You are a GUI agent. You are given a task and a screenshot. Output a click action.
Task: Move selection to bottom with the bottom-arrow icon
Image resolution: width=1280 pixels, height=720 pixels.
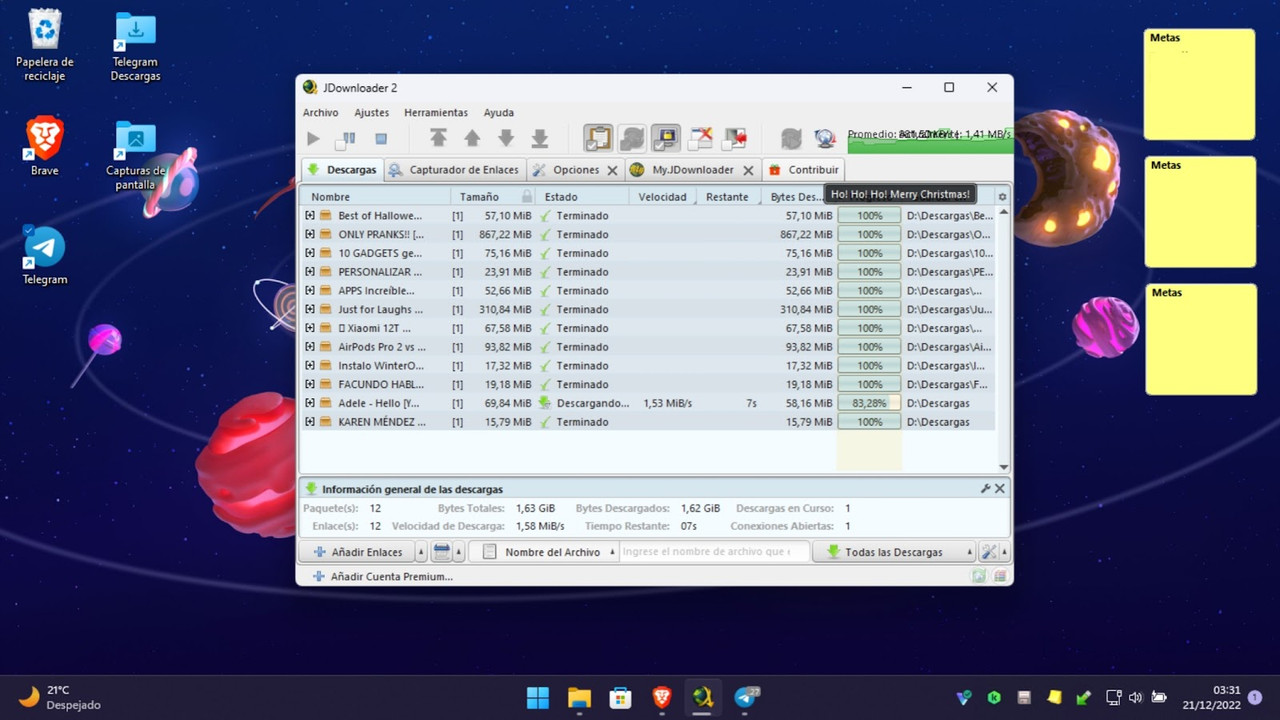pyautogui.click(x=540, y=139)
